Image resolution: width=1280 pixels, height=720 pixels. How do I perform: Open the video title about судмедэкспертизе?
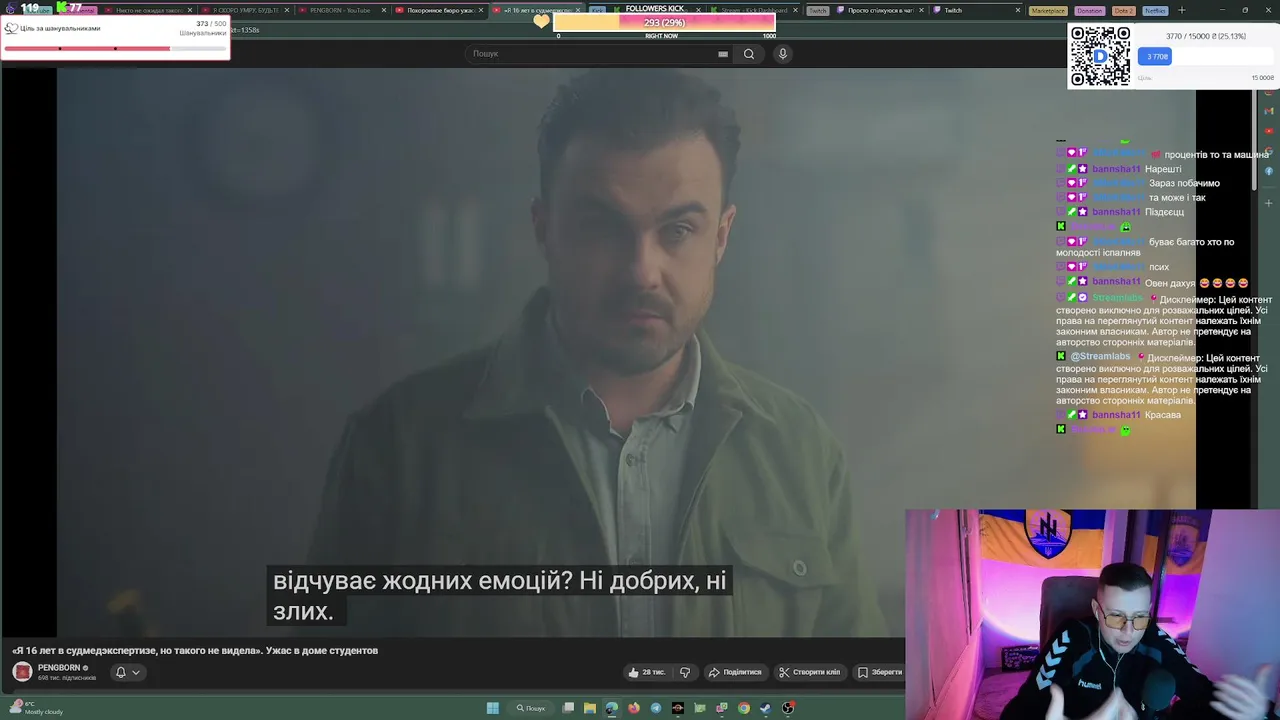tap(195, 650)
